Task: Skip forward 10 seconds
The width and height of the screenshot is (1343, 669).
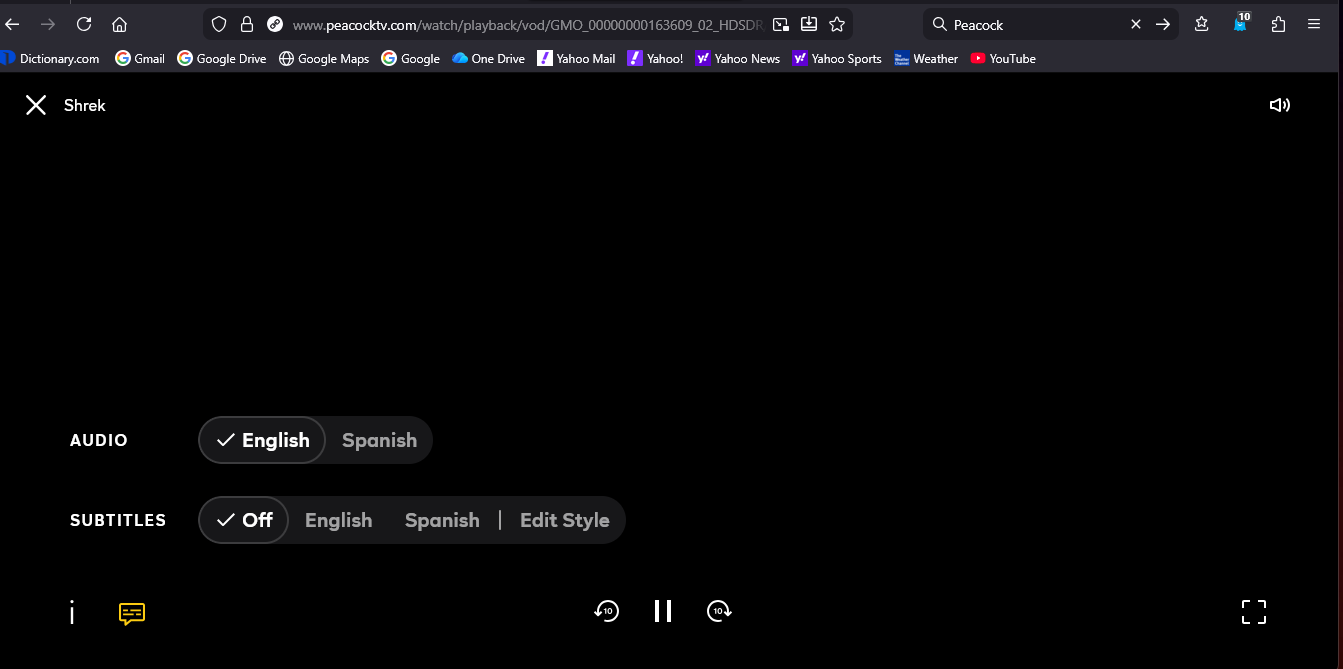Action: 719,611
